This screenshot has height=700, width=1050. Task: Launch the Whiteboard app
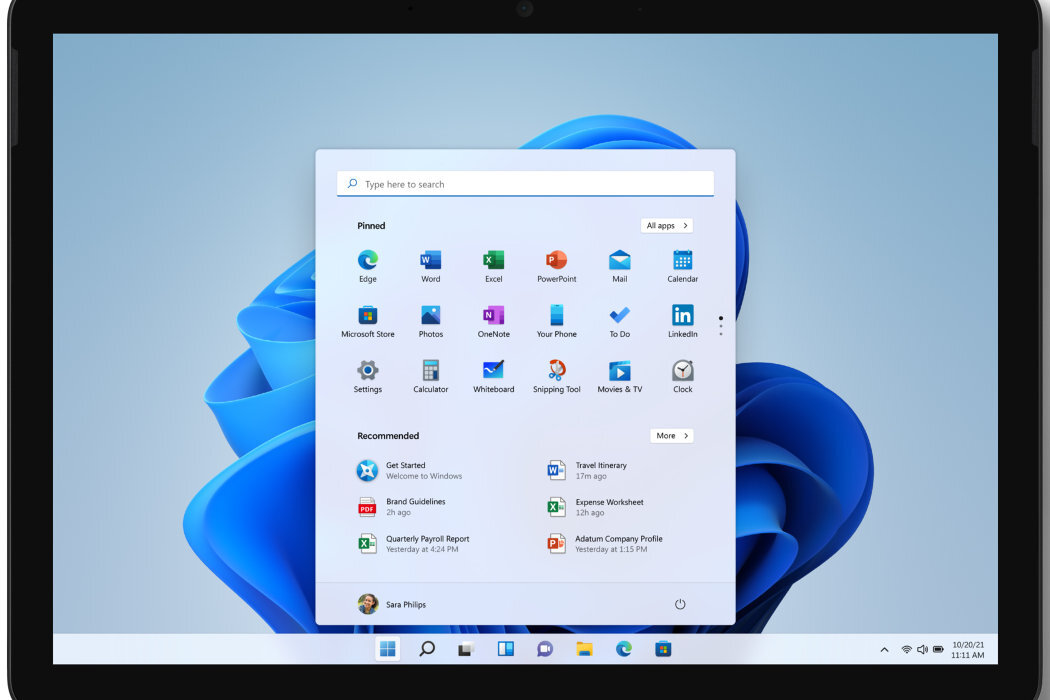click(x=493, y=371)
